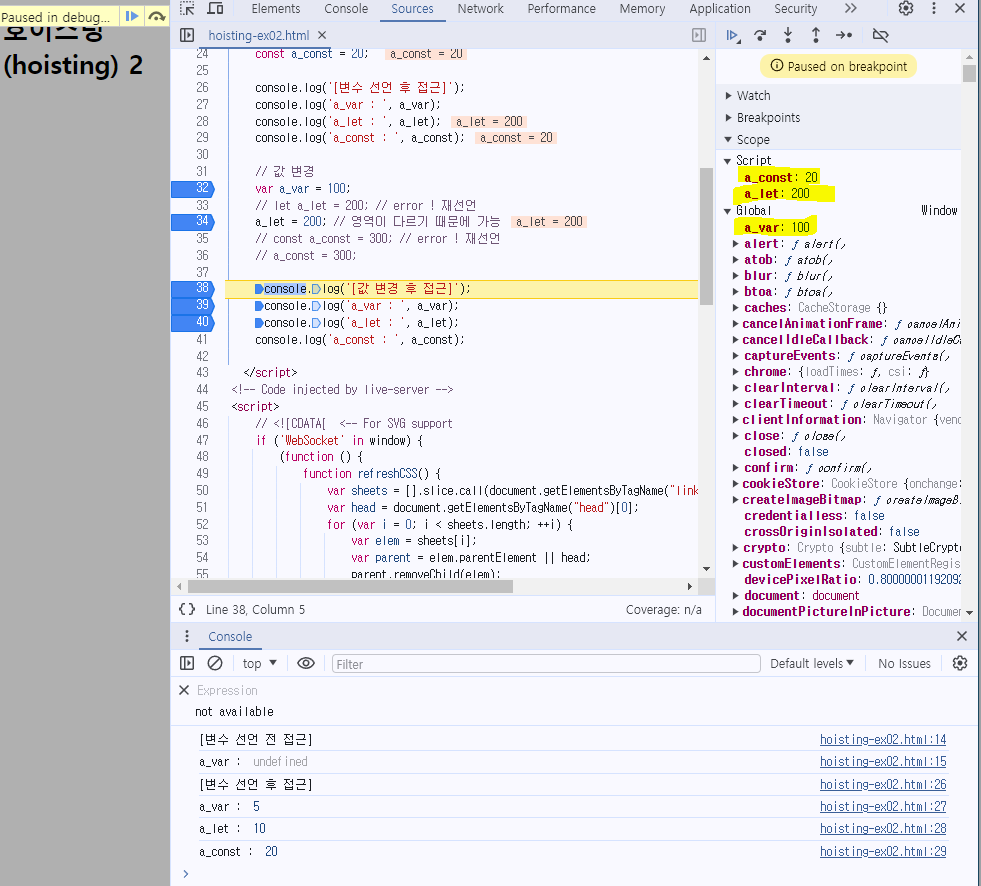This screenshot has width=981, height=886.
Task: Switch to the Console tab
Action: tap(346, 9)
